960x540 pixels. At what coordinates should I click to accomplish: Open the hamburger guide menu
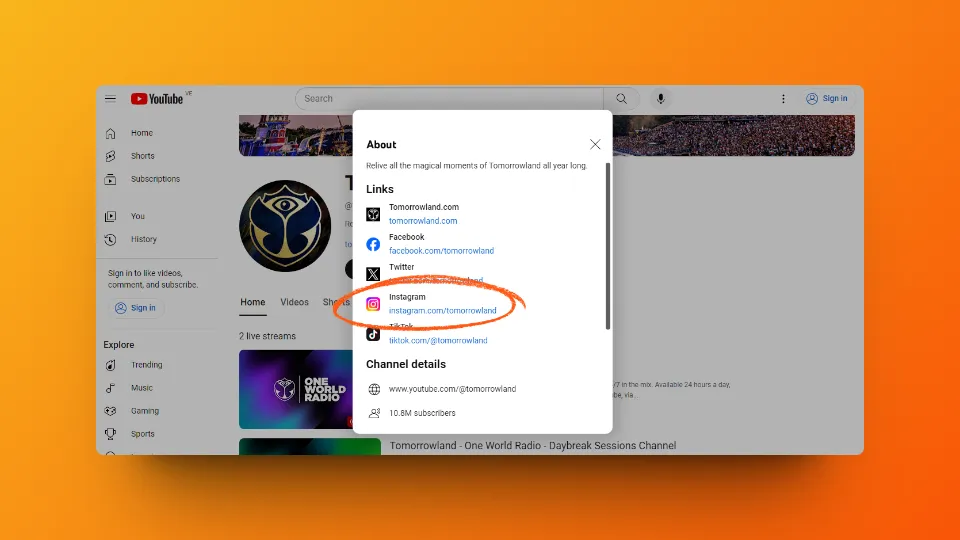pyautogui.click(x=110, y=99)
